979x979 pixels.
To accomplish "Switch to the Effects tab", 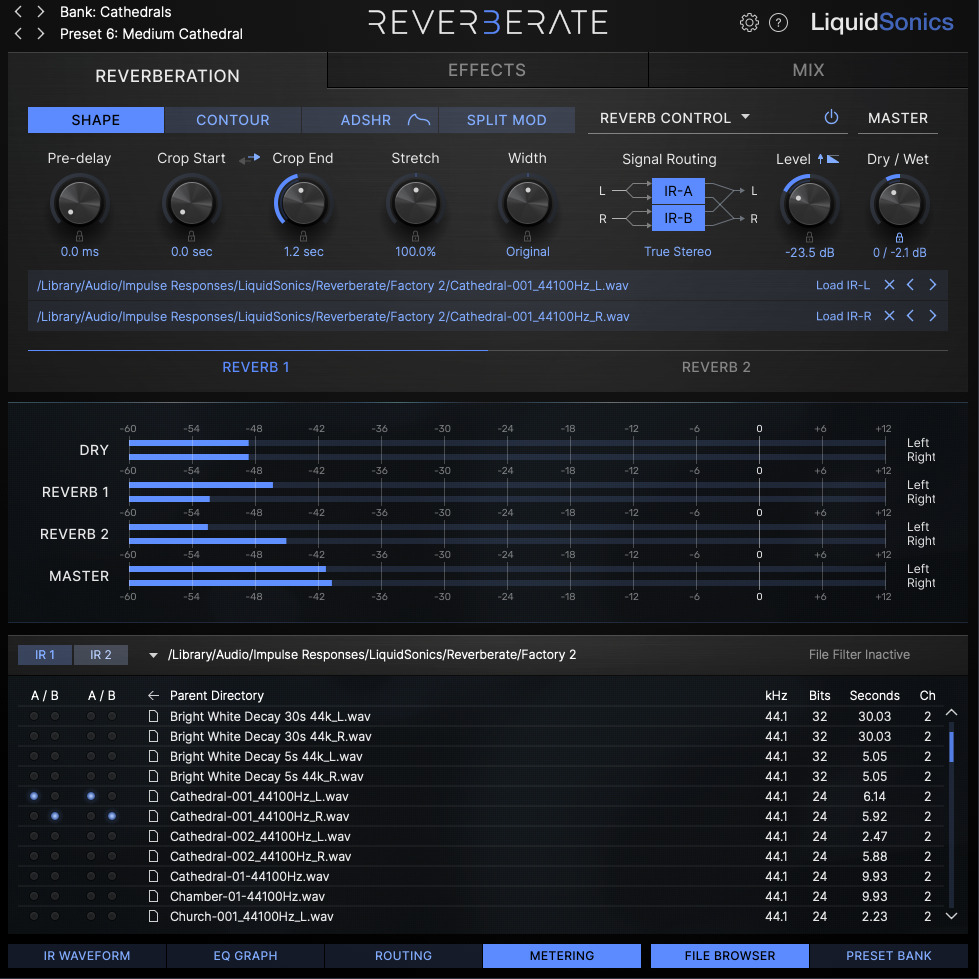I will click(487, 70).
